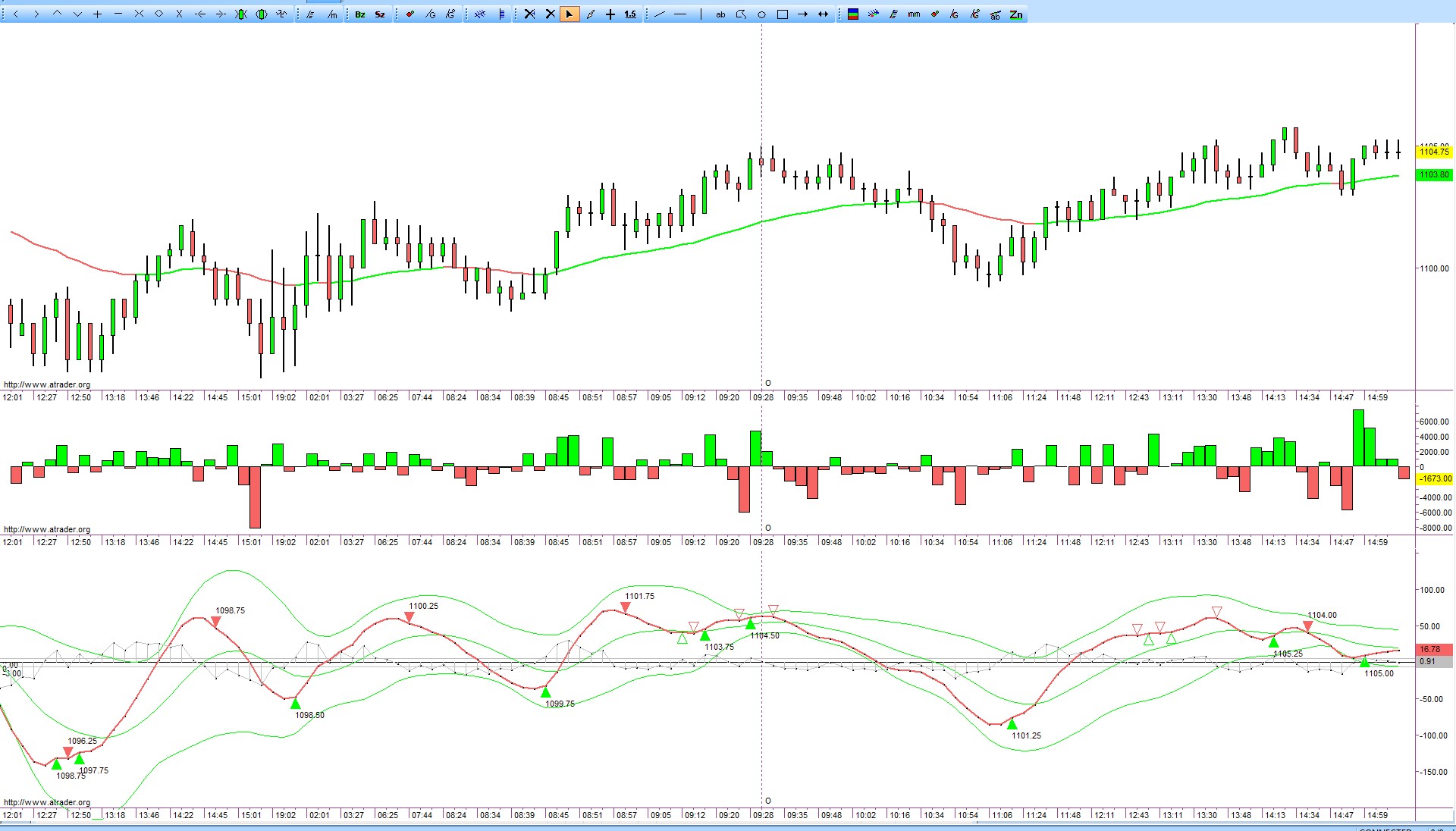1456x831 pixels.
Task: Click 15:01 on the volume panel time axis
Action: (x=251, y=542)
